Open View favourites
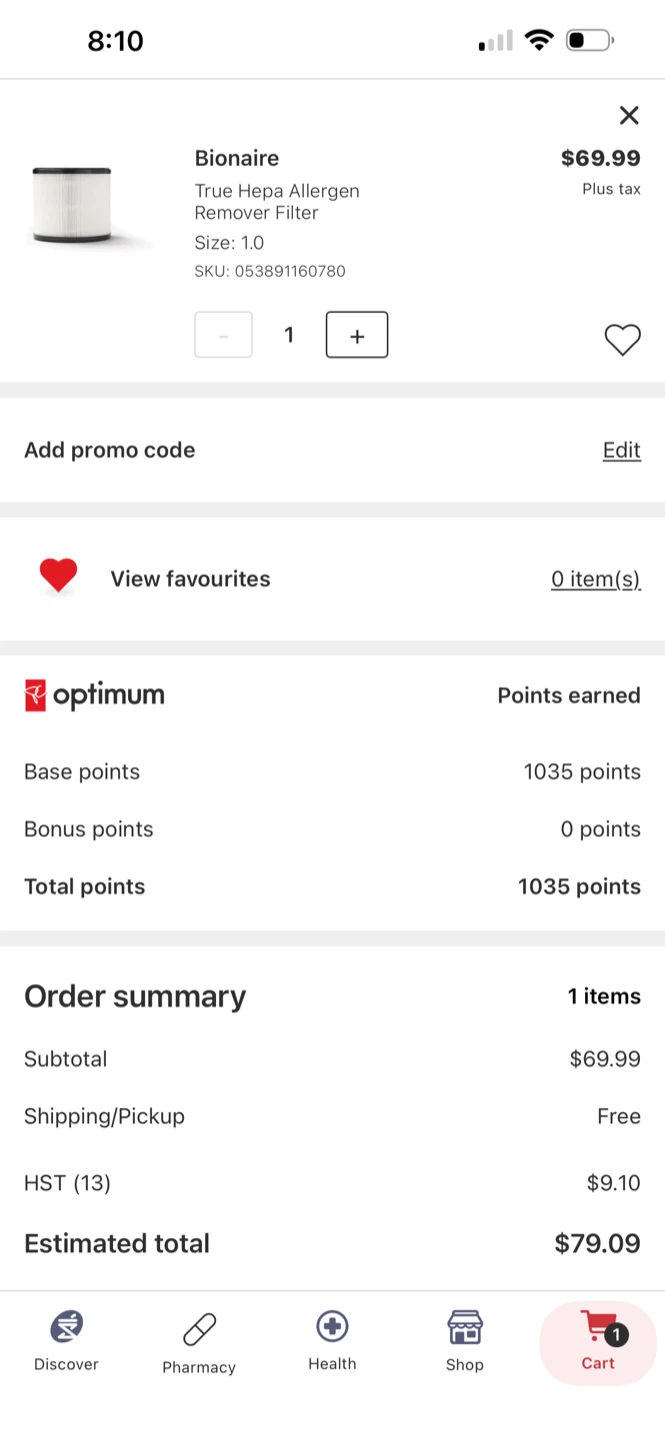Image resolution: width=665 pixels, height=1440 pixels. click(x=190, y=579)
